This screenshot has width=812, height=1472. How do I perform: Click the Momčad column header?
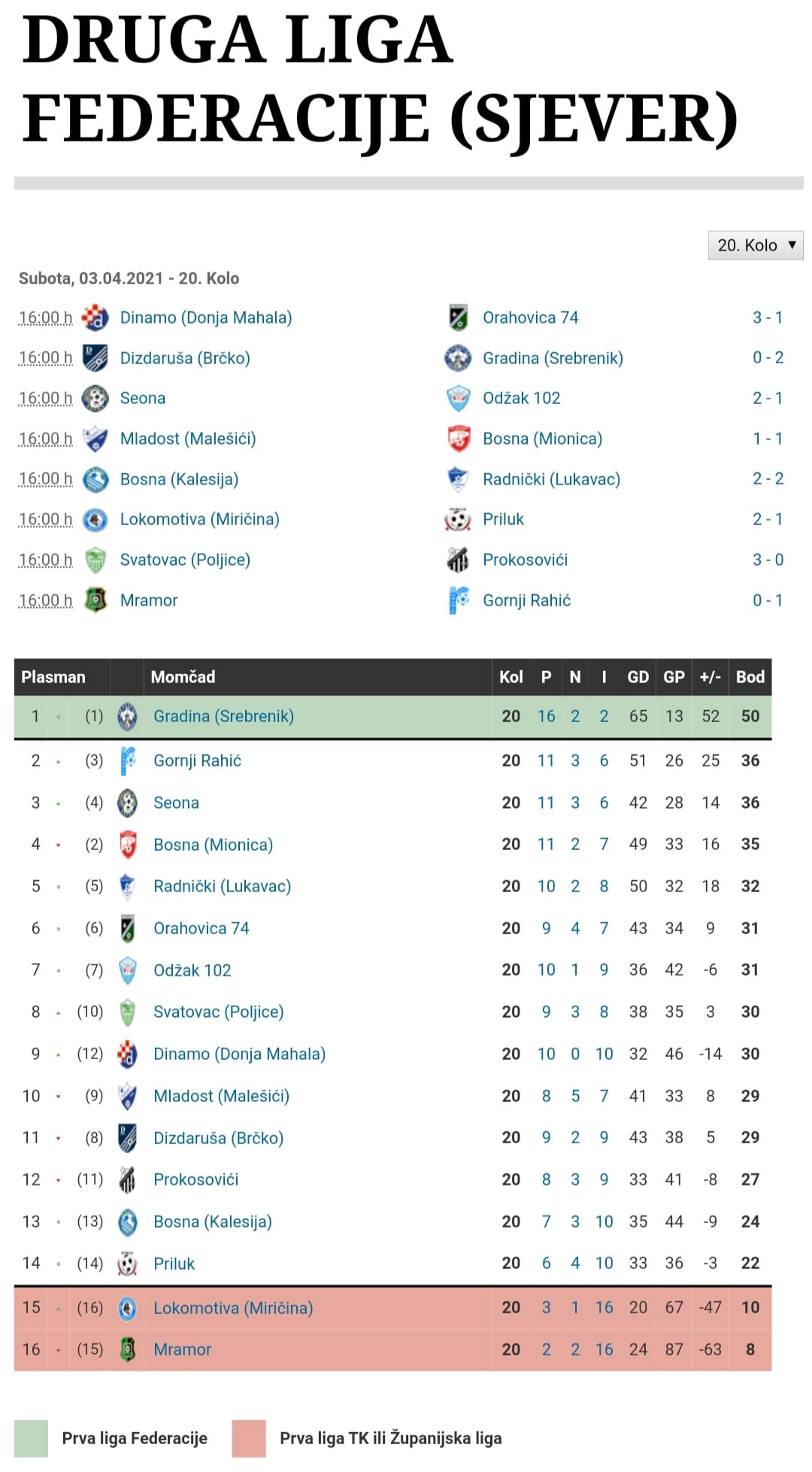click(x=183, y=677)
